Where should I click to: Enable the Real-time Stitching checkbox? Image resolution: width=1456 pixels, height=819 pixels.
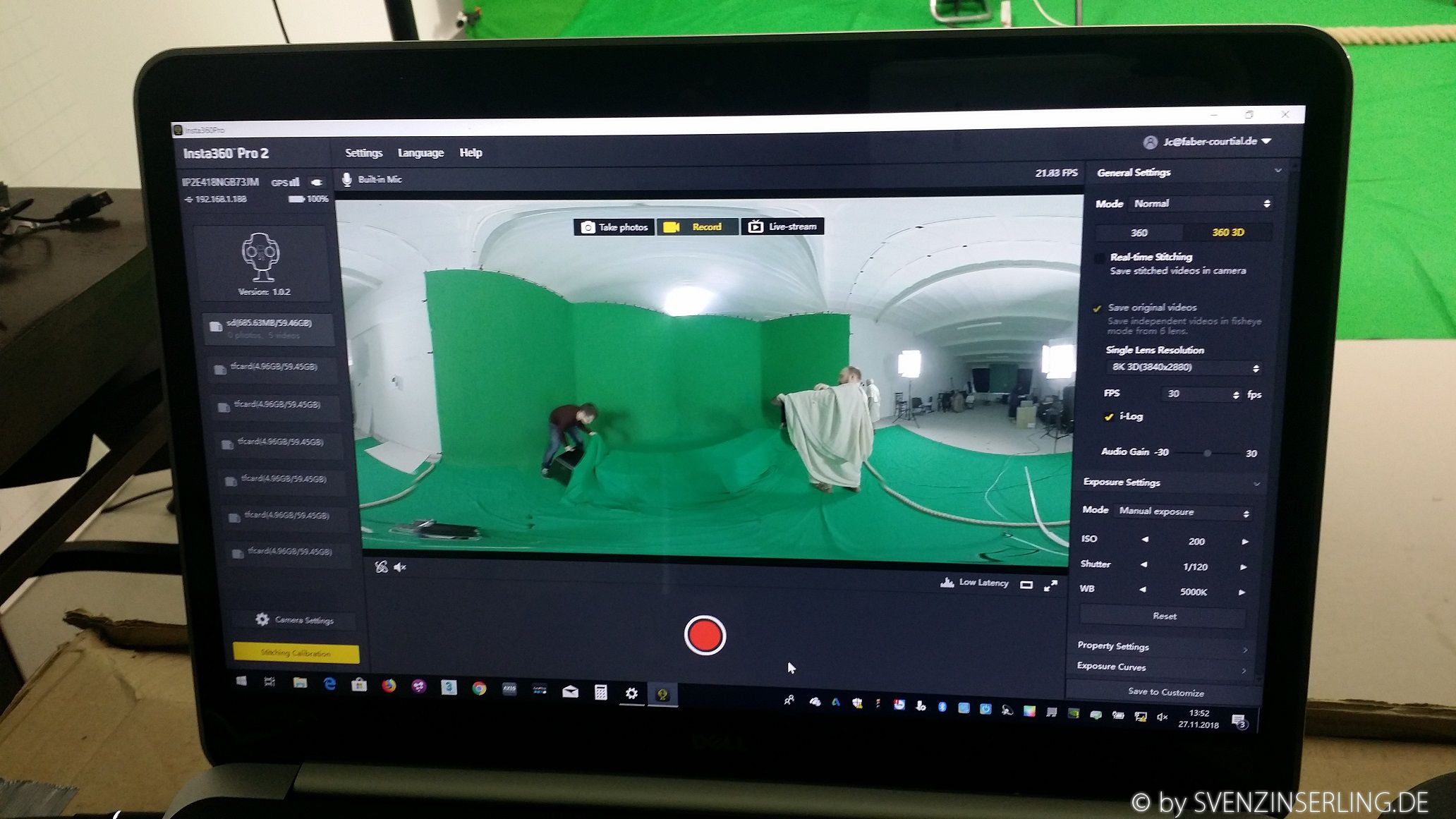[1099, 258]
